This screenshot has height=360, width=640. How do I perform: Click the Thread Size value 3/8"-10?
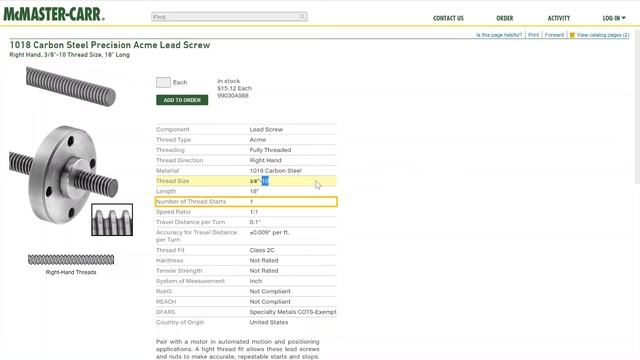pyautogui.click(x=259, y=181)
